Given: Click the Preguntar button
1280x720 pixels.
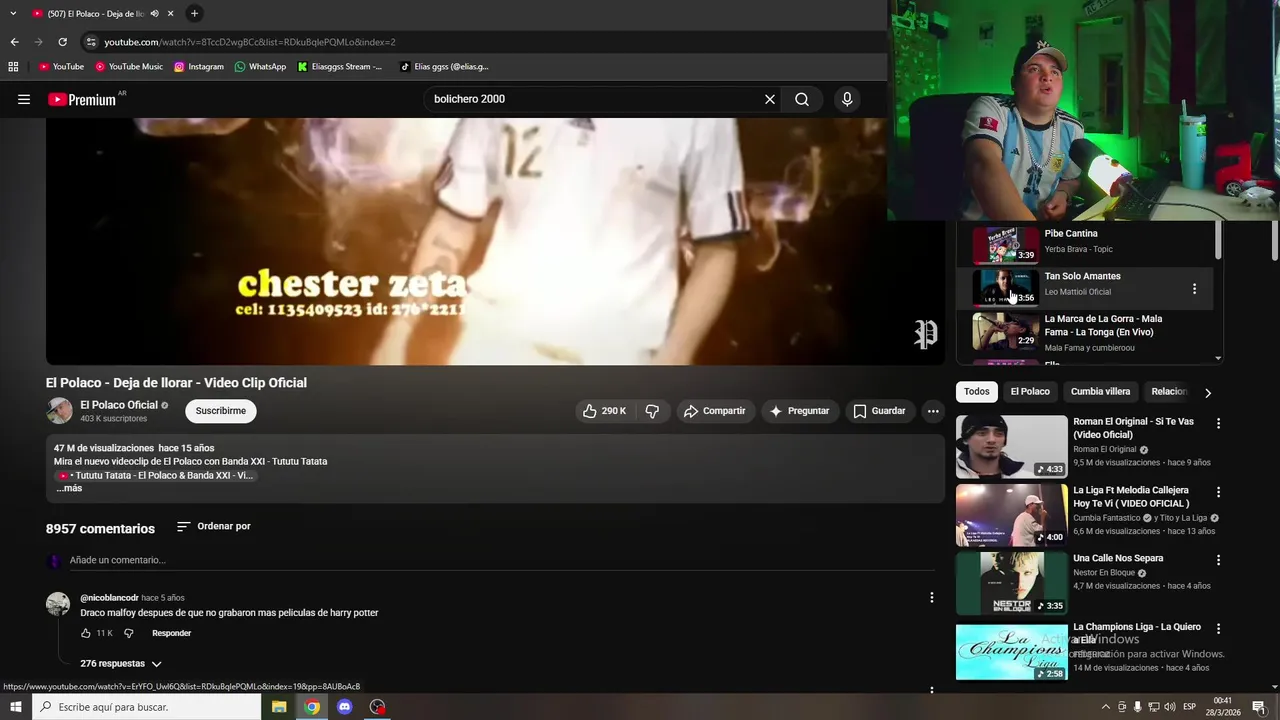Looking at the screenshot, I should coord(799,411).
